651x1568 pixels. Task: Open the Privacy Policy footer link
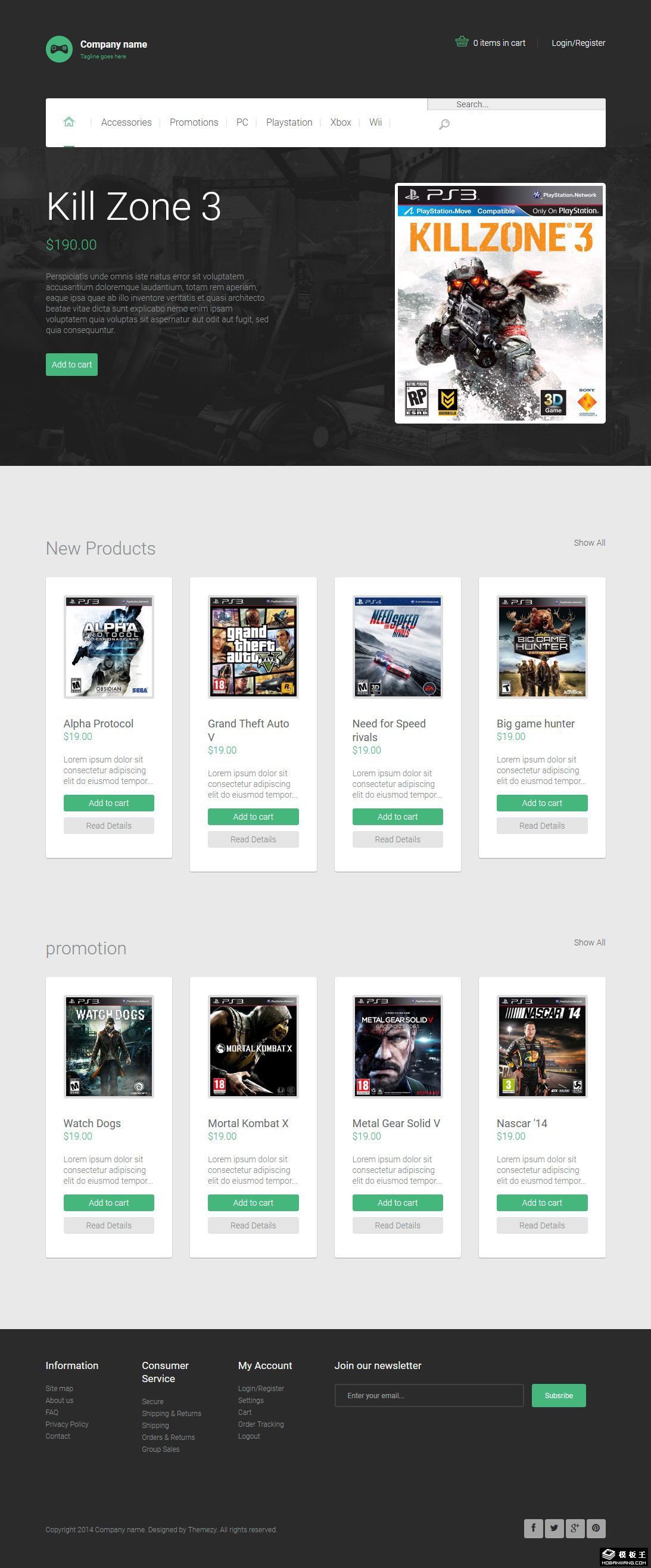click(67, 1424)
